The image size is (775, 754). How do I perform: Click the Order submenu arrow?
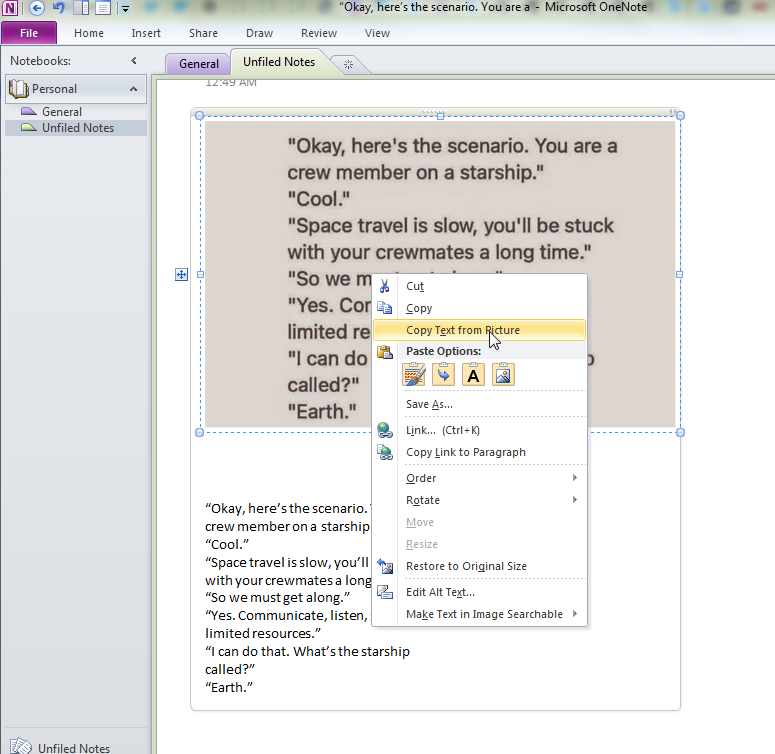click(574, 477)
